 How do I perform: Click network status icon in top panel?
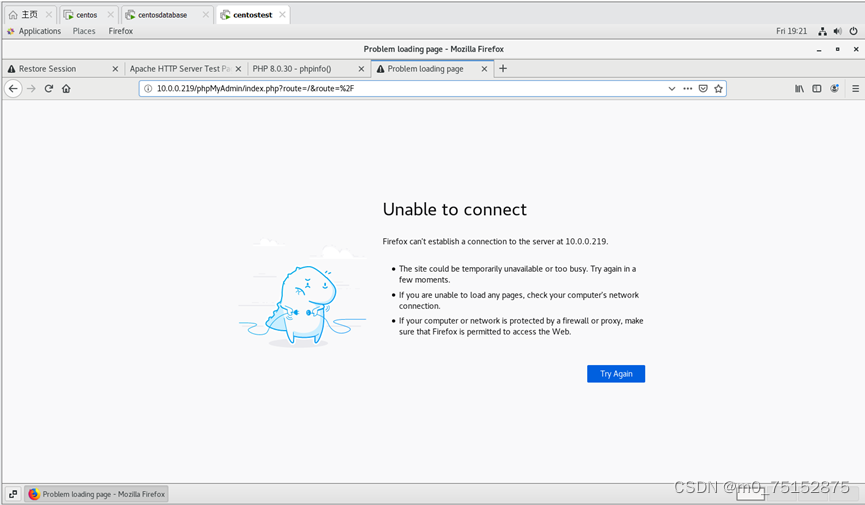pos(822,31)
